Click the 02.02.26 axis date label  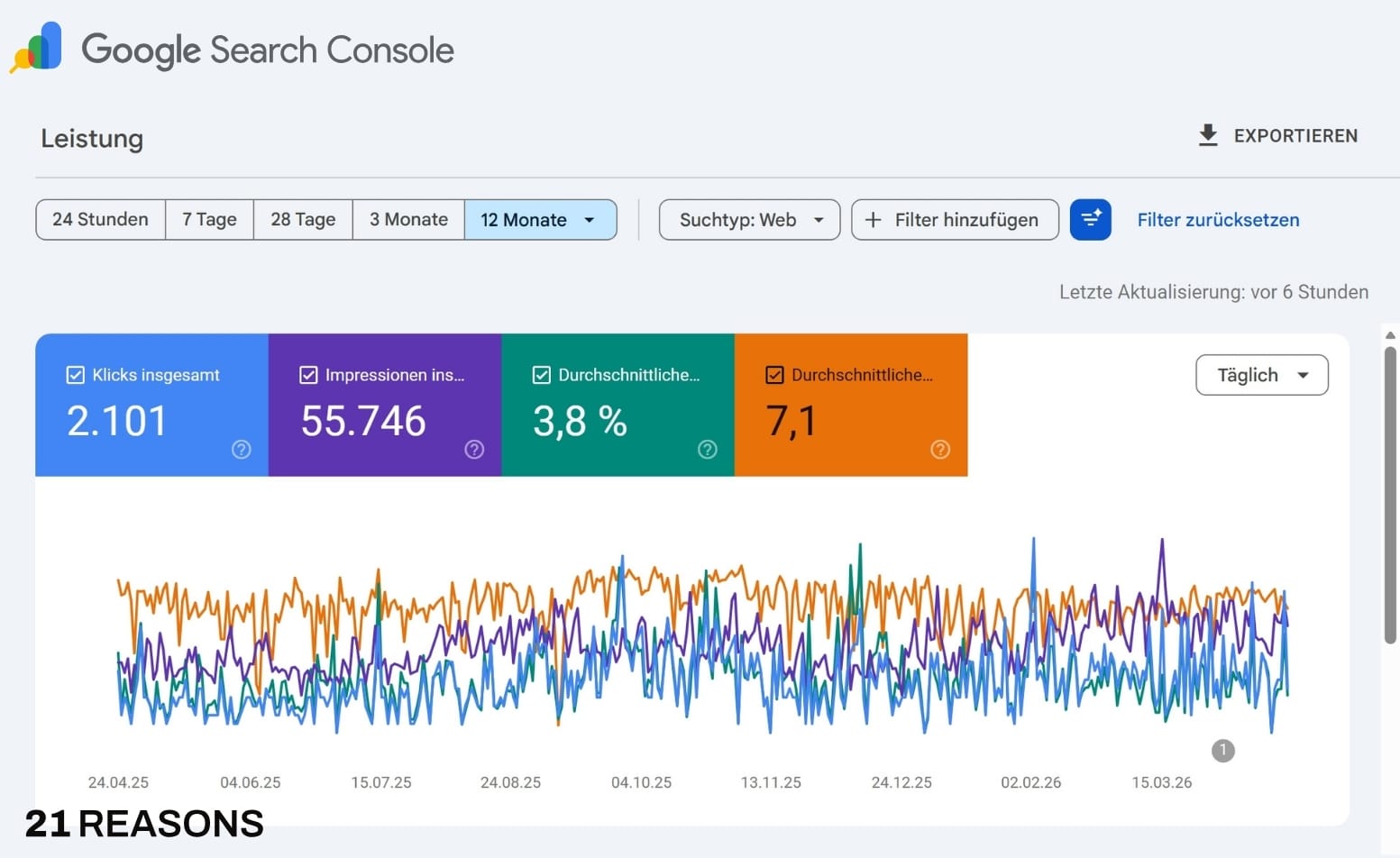(1031, 782)
